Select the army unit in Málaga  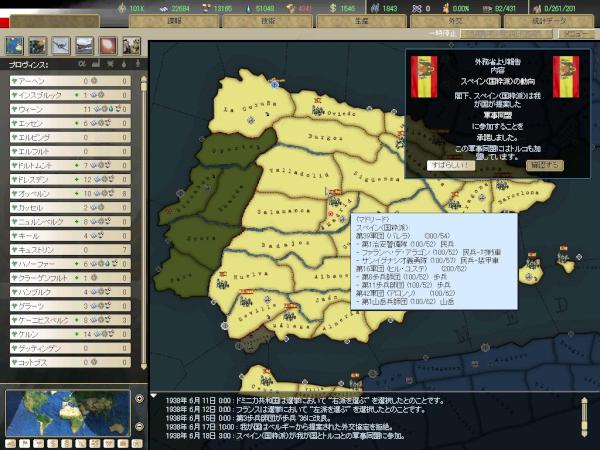coord(290,316)
